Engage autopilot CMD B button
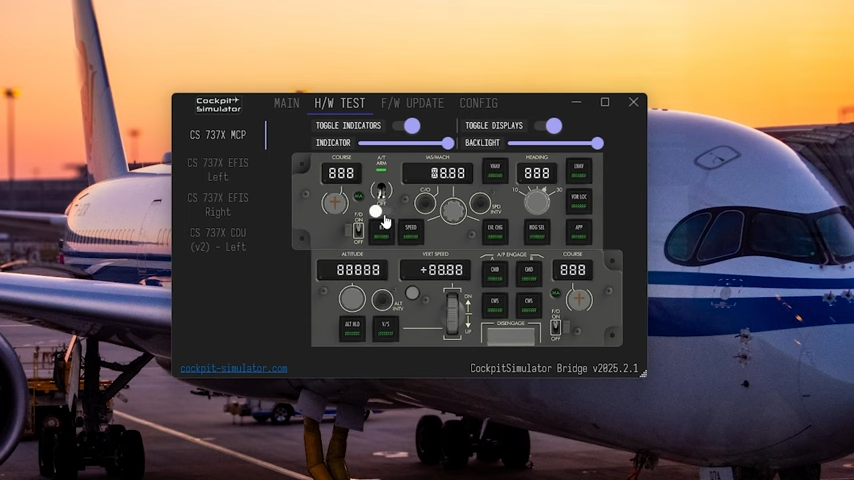Image resolution: width=854 pixels, height=480 pixels. click(528, 274)
